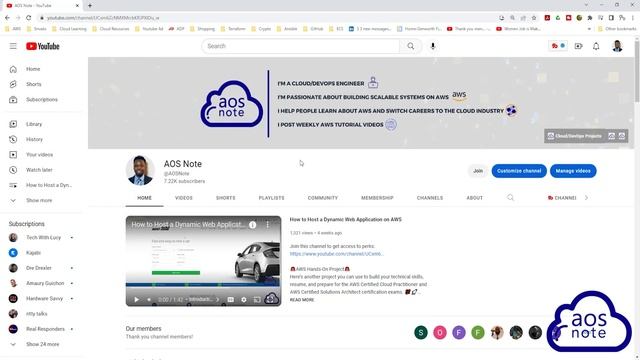The height and width of the screenshot is (360, 640).
Task: Open video player settings gear
Action: 244,300
